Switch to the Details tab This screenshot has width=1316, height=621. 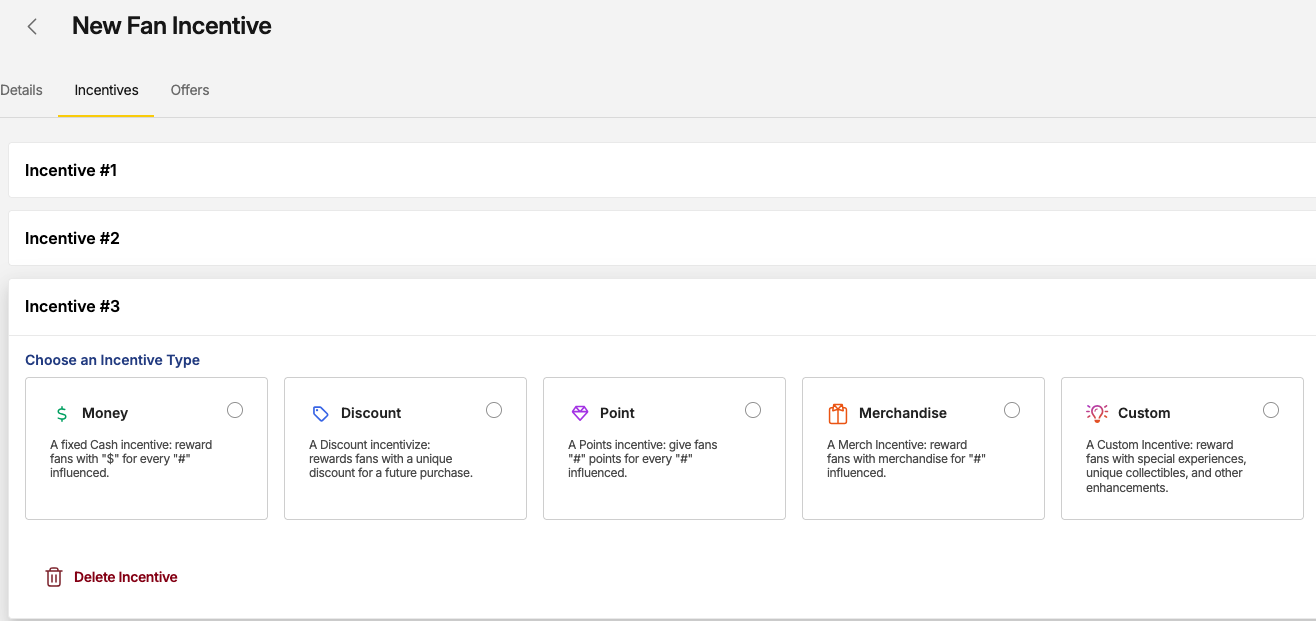click(21, 90)
